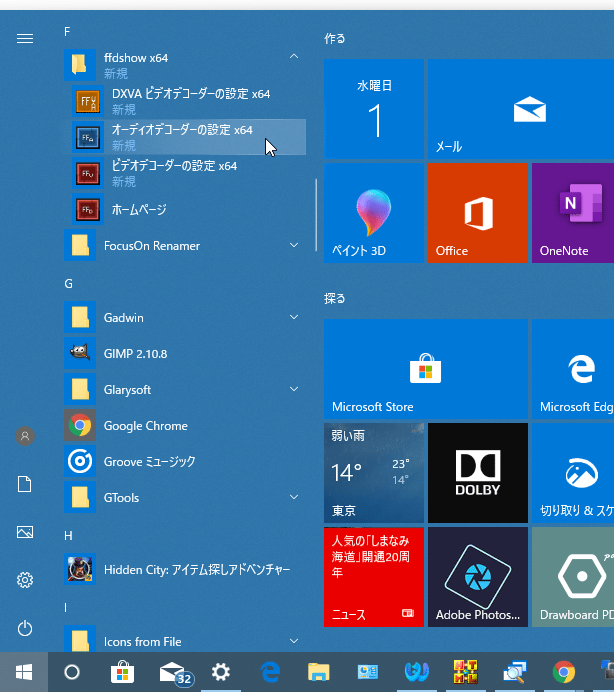Open Settings gear in Start sidebar
Viewport: 614px width, 692px height.
point(25,580)
